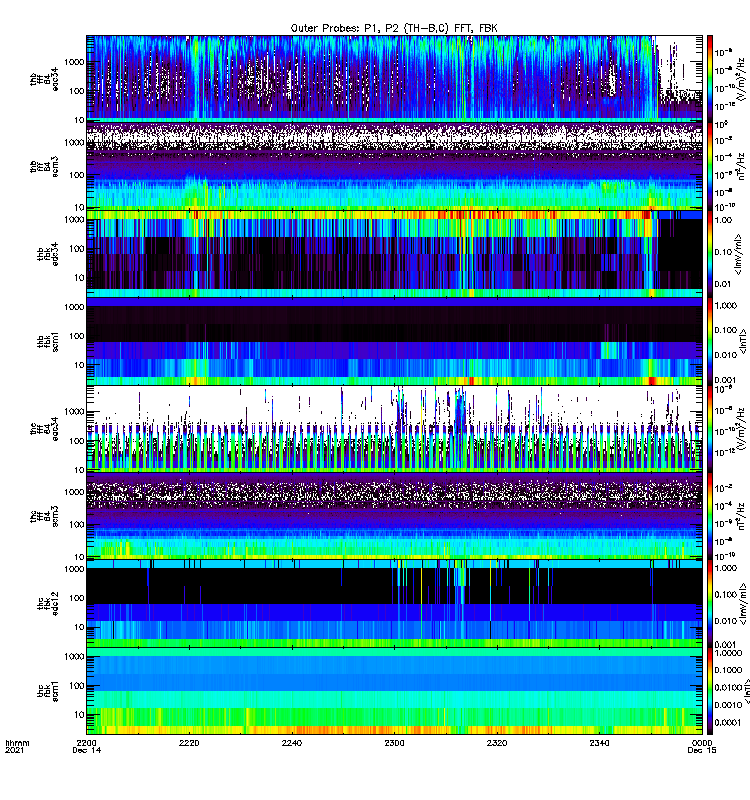Click the 'thc fbk scm1' y-axis label
The height and width of the screenshot is (800, 750).
(47, 691)
